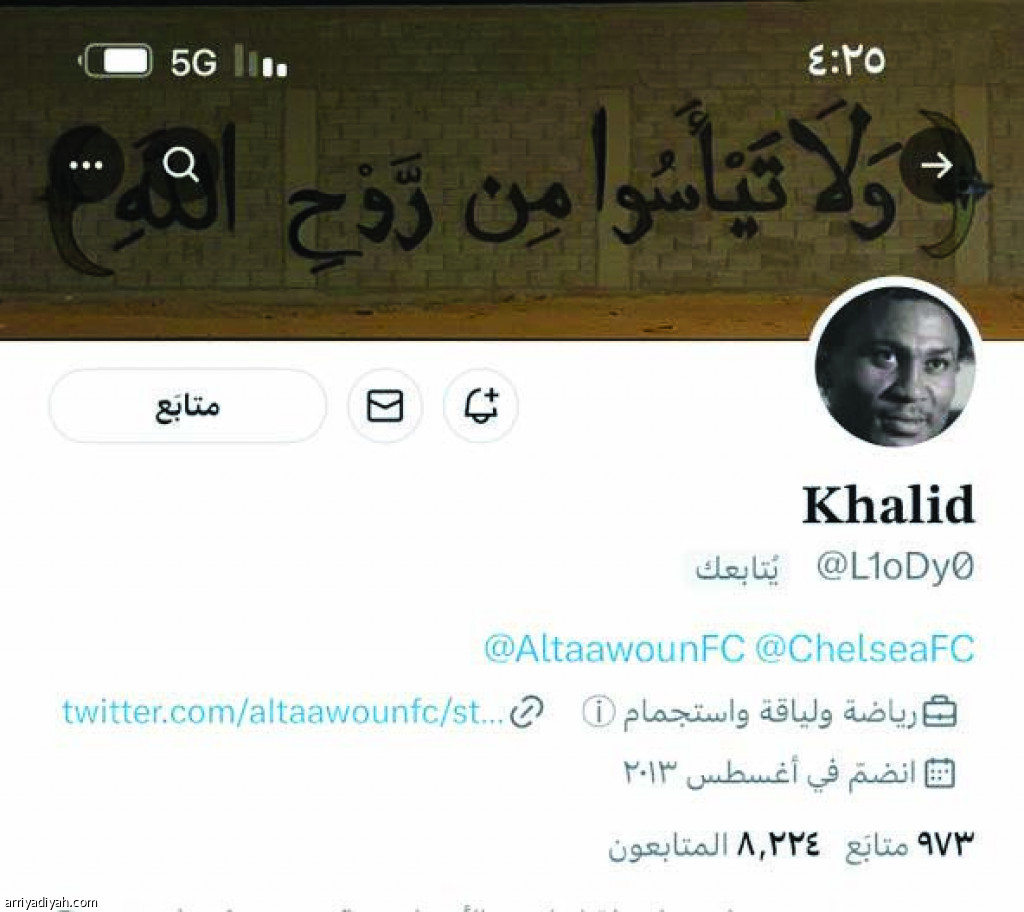
Task: Tap the link chain icon
Action: pyautogui.click(x=526, y=712)
